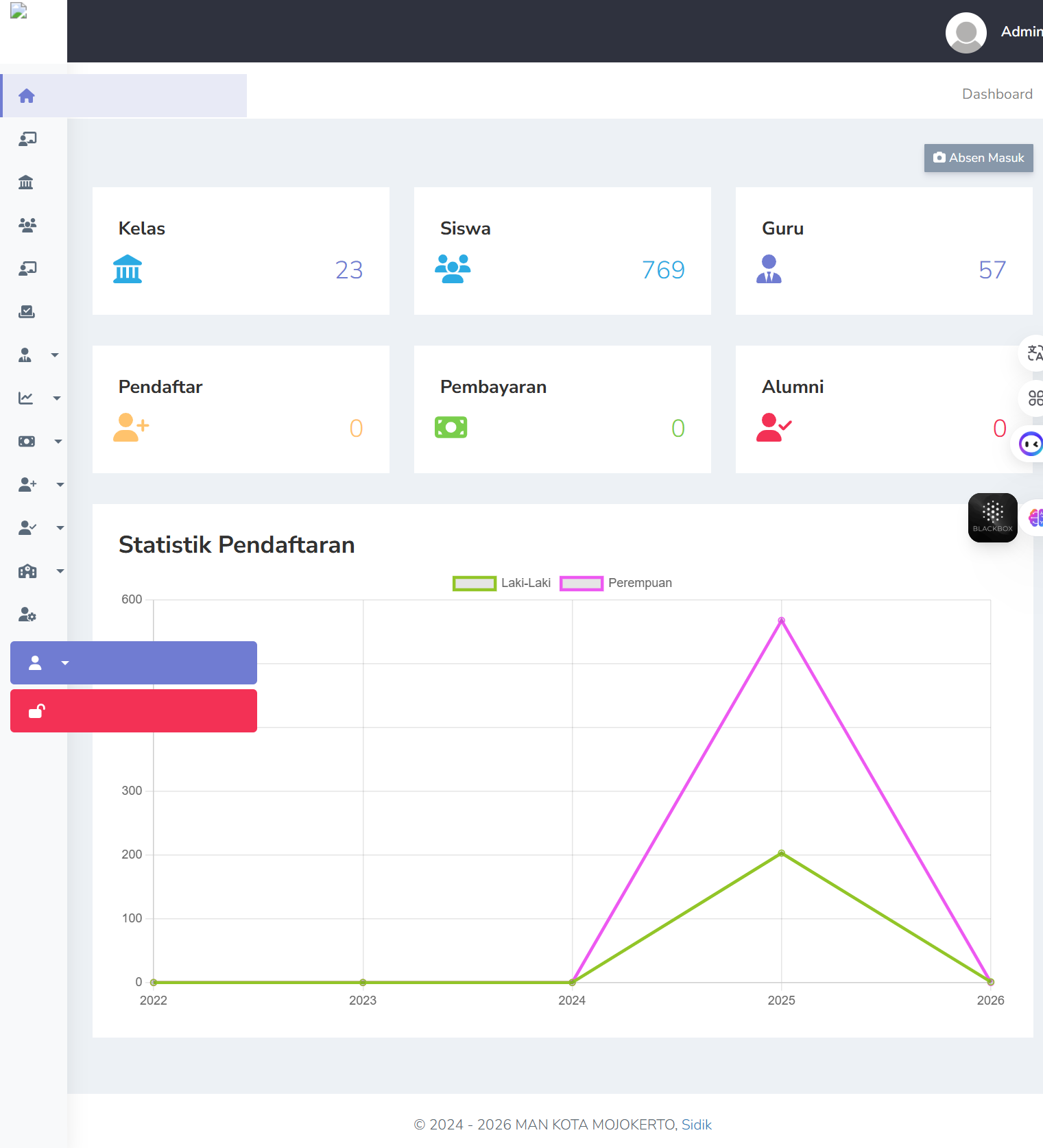
Task: Toggle the Laki-Laki dataset in the chart legend
Action: tap(502, 583)
